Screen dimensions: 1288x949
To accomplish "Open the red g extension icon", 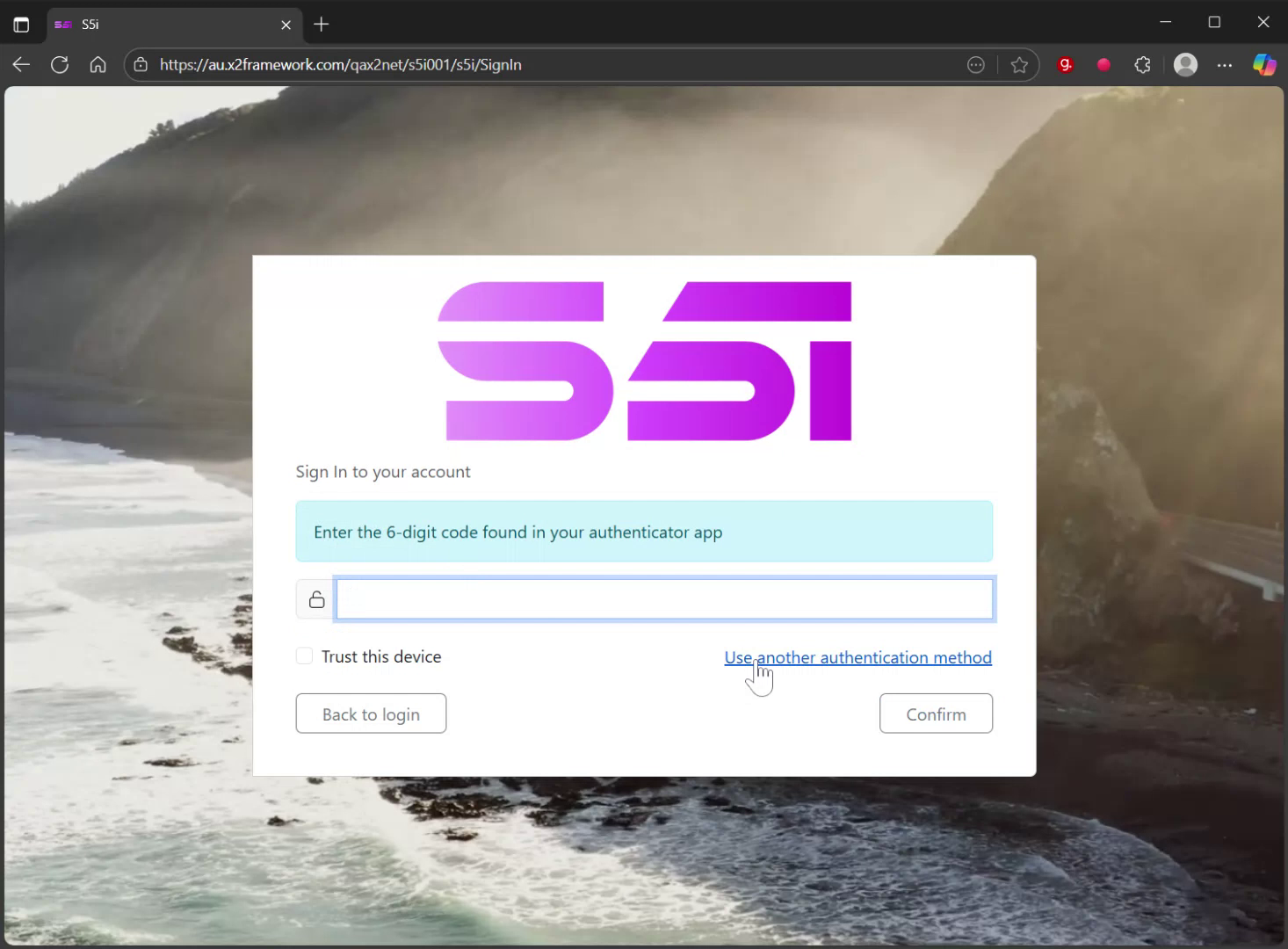I will point(1066,65).
